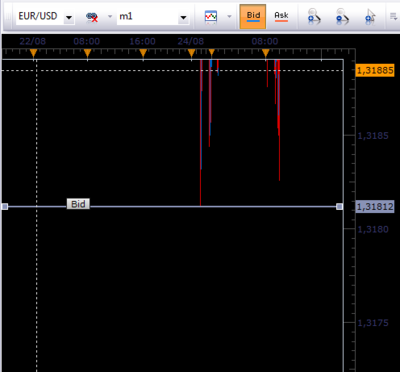The width and height of the screenshot is (400, 372).
Task: Expand the arrow beside the unlink icon
Action: click(x=110, y=16)
